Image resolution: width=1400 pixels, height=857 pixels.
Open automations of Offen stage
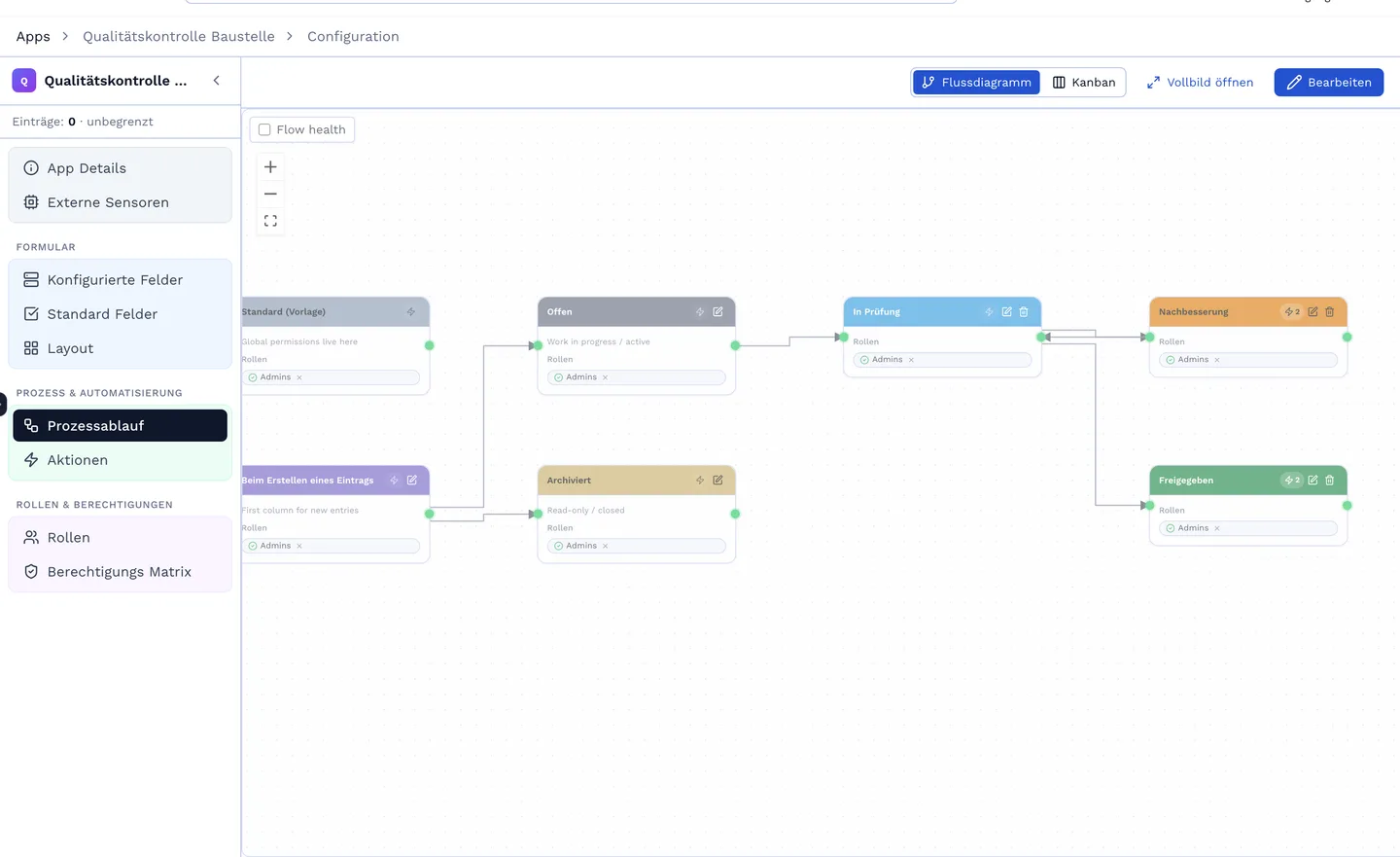(700, 312)
